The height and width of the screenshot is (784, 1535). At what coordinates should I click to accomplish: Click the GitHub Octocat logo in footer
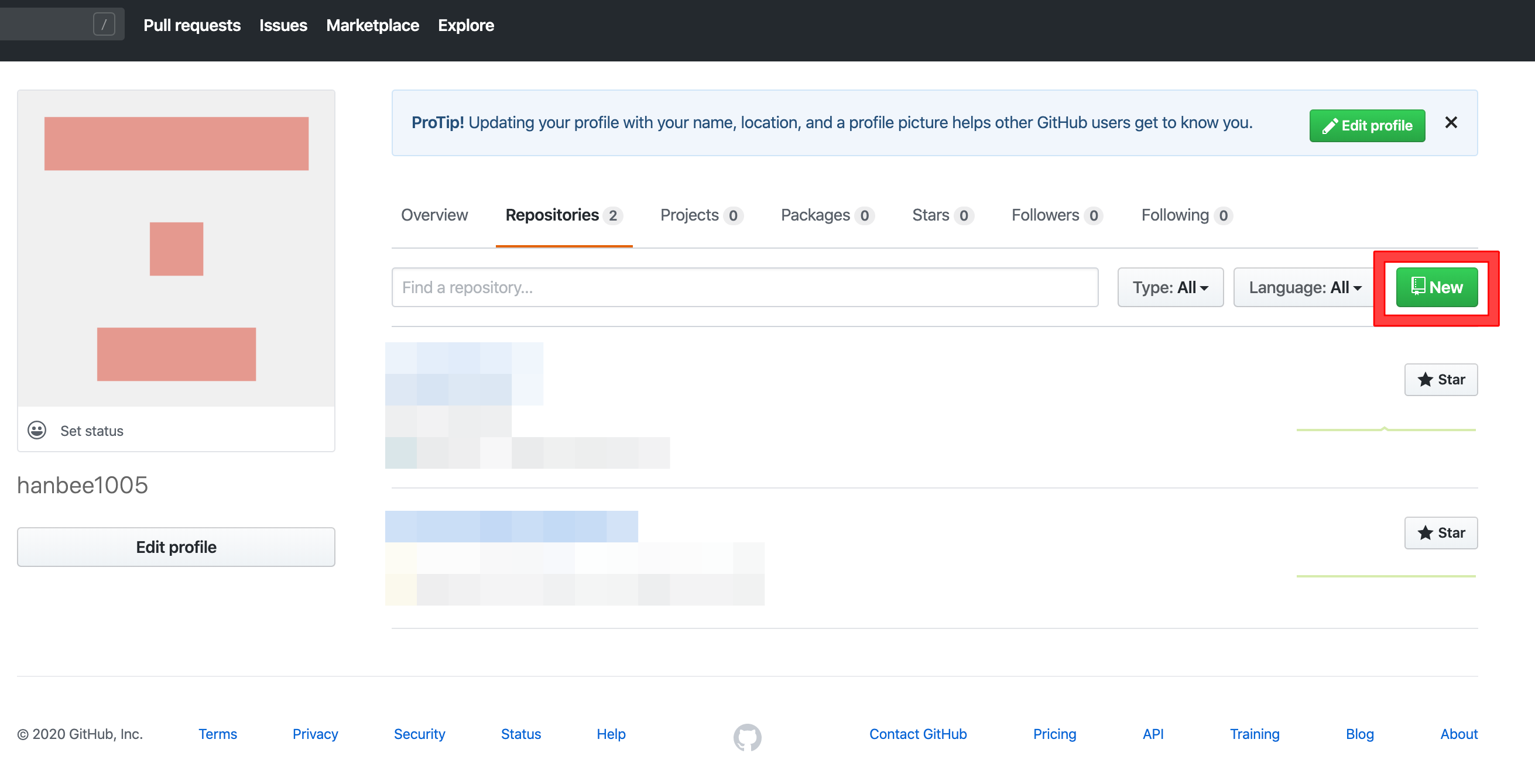click(x=746, y=737)
